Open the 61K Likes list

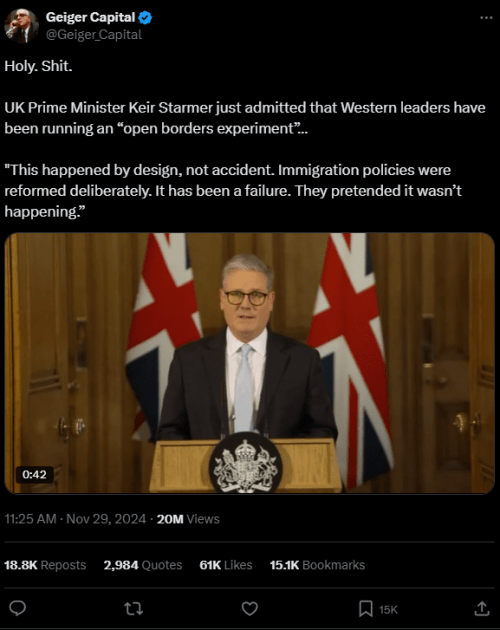(226, 565)
